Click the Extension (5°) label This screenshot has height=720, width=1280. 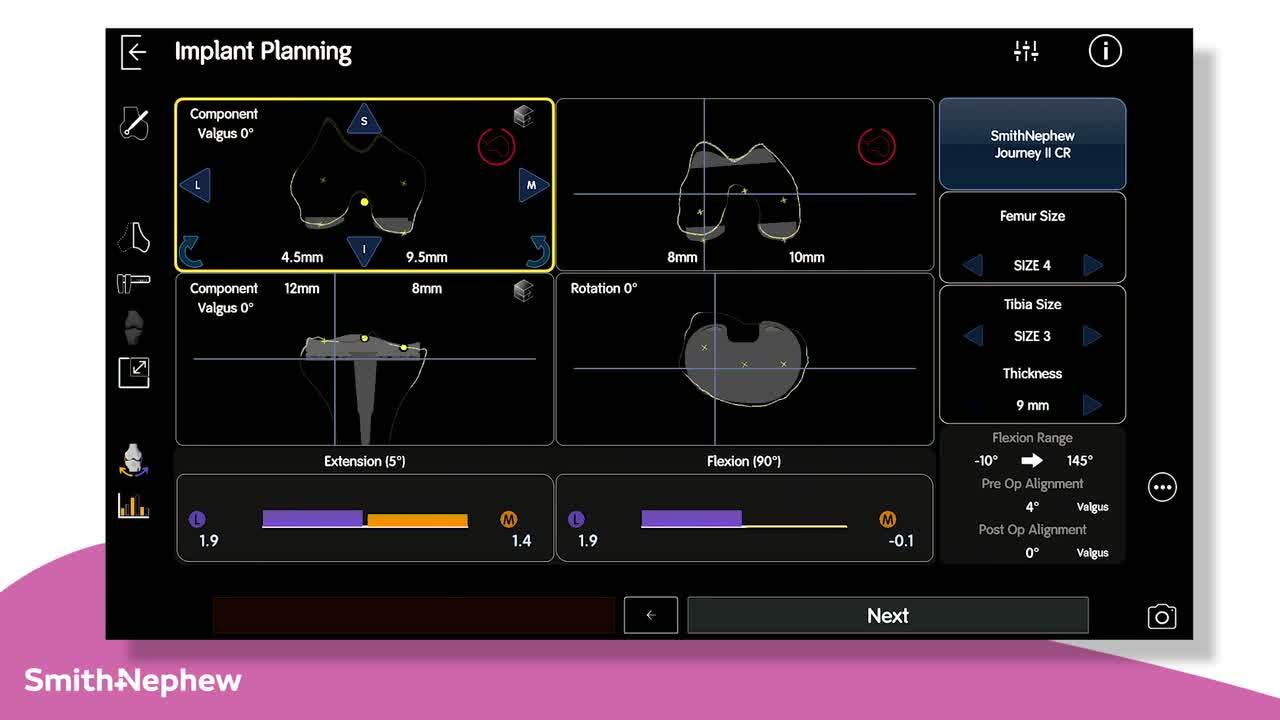(365, 461)
